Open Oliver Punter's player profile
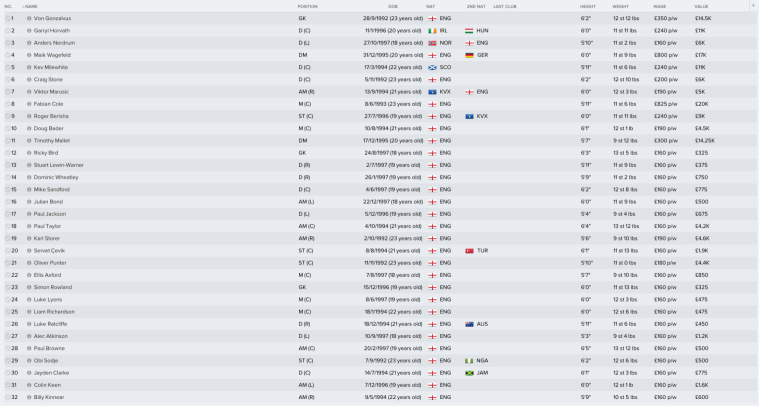 [x=52, y=262]
